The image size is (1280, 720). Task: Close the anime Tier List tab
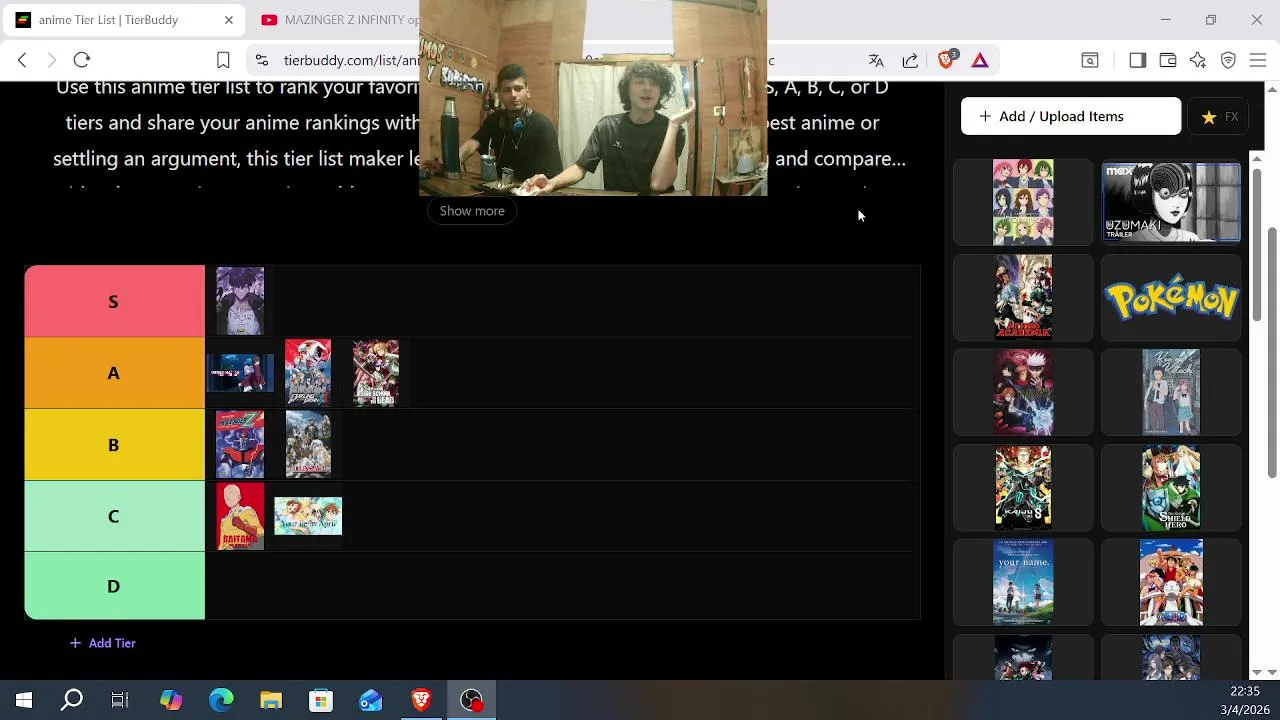(228, 20)
